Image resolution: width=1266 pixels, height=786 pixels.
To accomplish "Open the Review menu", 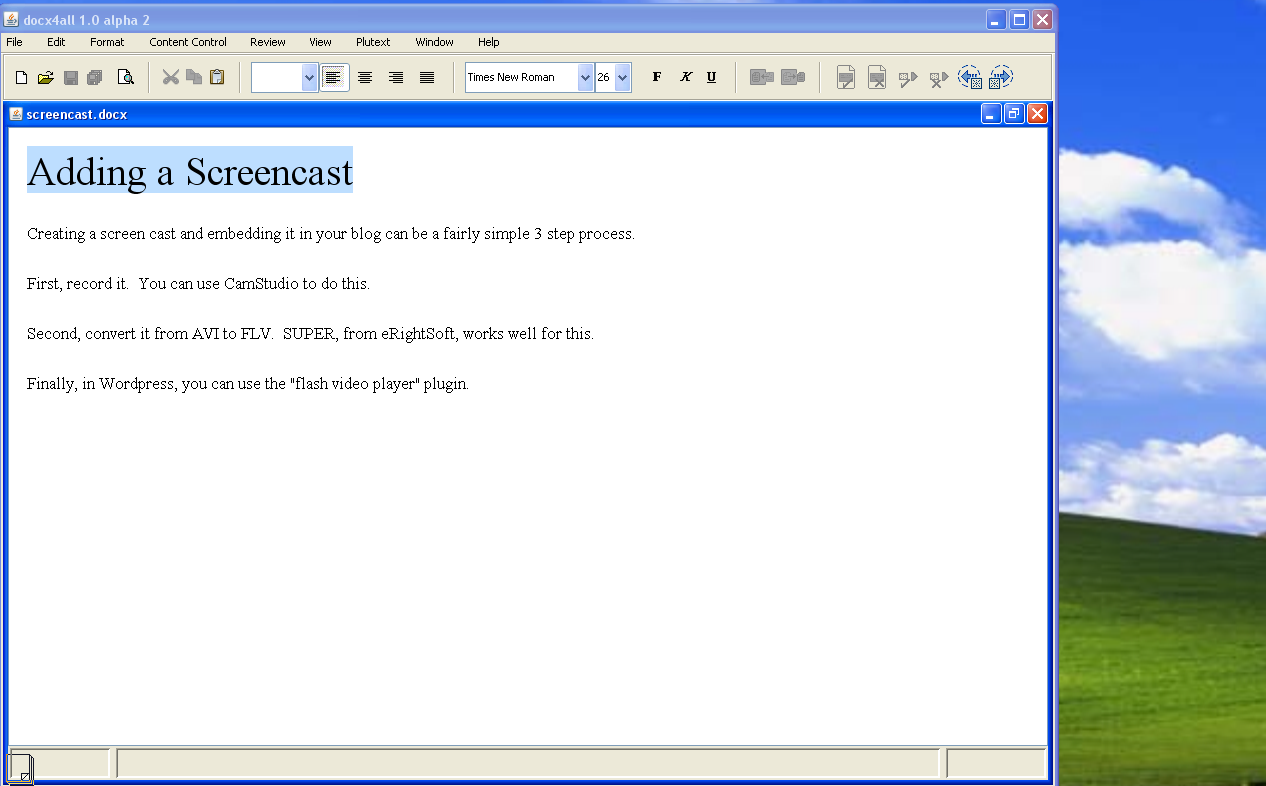I will (x=268, y=42).
